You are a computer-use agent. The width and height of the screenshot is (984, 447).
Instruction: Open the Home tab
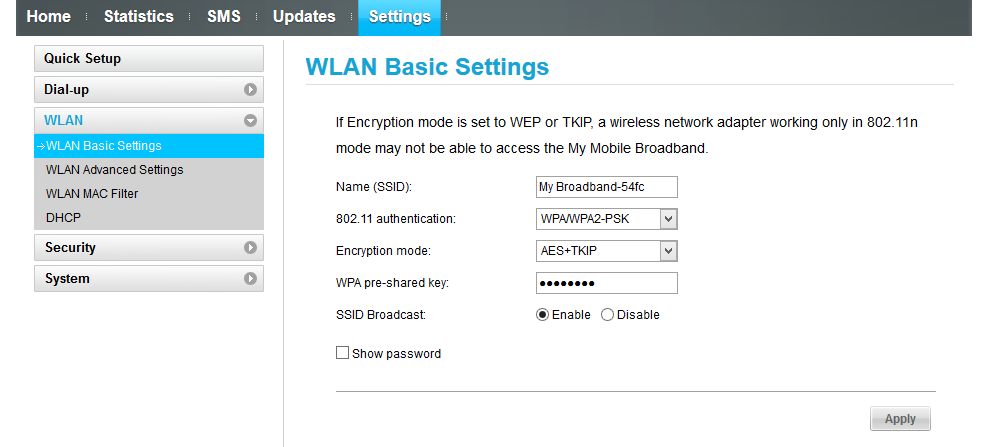point(48,17)
